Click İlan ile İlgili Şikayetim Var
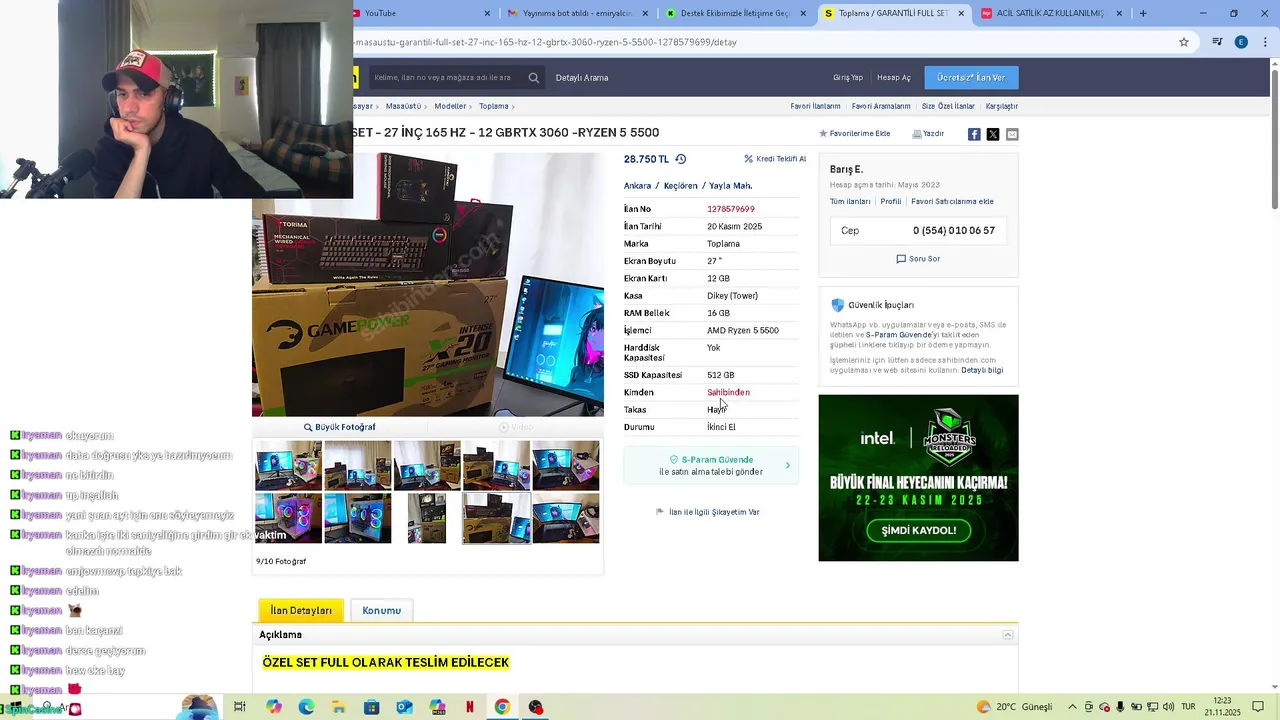1280x720 pixels. (x=708, y=512)
